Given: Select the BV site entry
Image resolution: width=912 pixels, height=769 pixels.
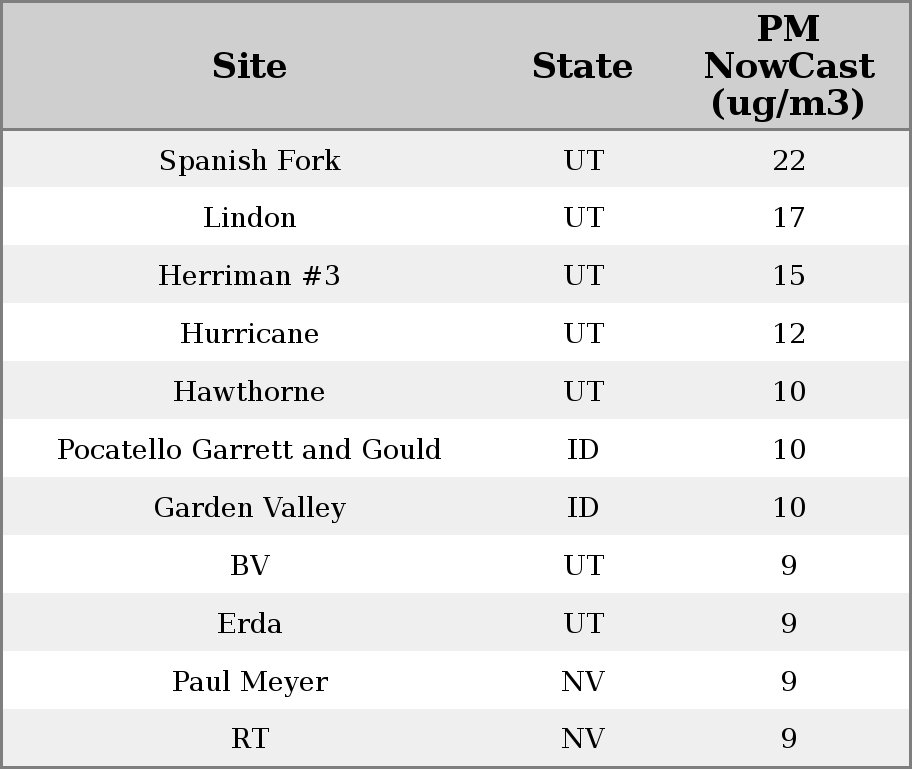Looking at the screenshot, I should (x=249, y=566).
